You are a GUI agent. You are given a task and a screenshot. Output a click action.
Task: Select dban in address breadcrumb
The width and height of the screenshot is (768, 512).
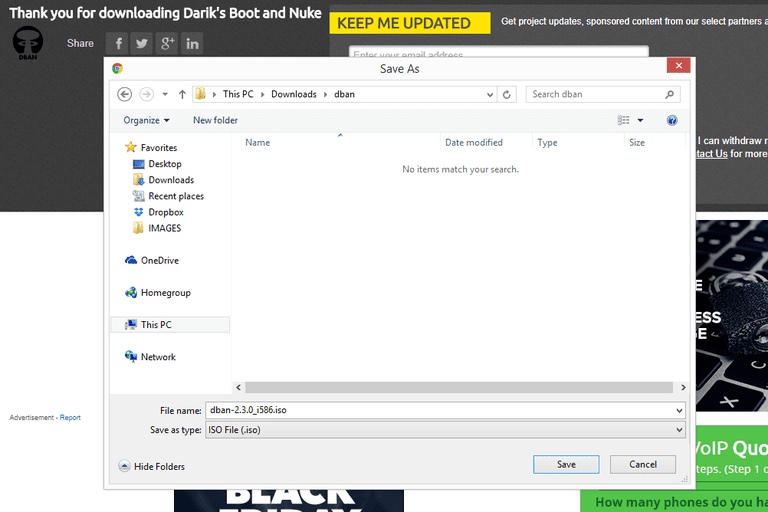coord(344,94)
